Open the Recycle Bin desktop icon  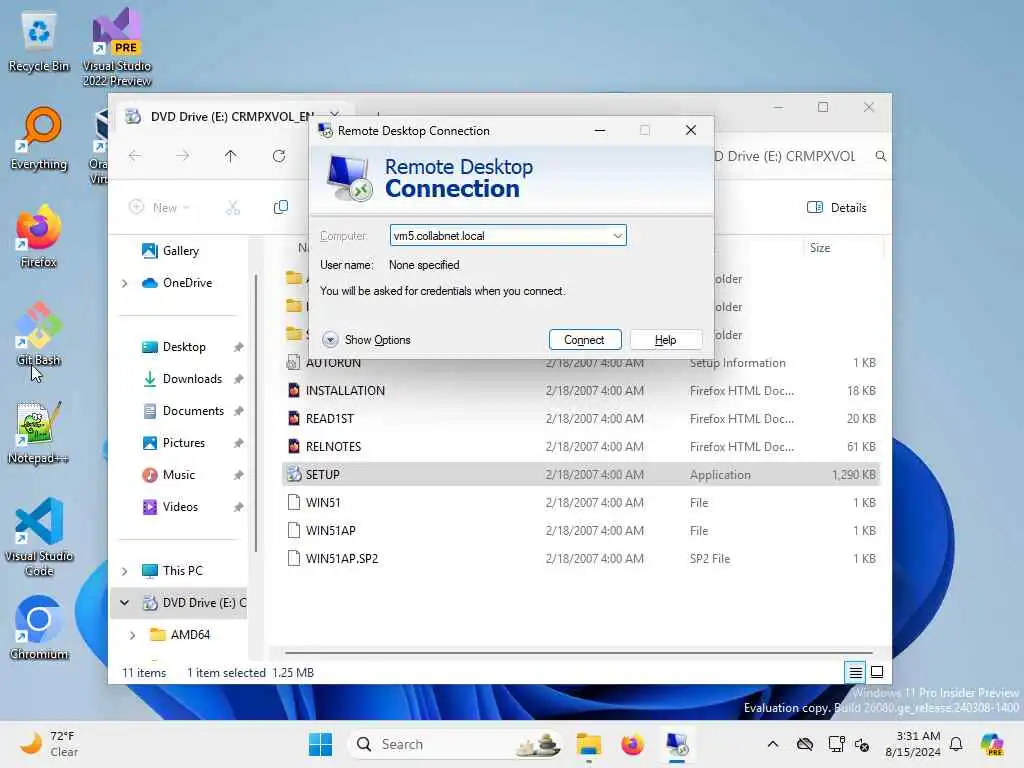pyautogui.click(x=39, y=42)
